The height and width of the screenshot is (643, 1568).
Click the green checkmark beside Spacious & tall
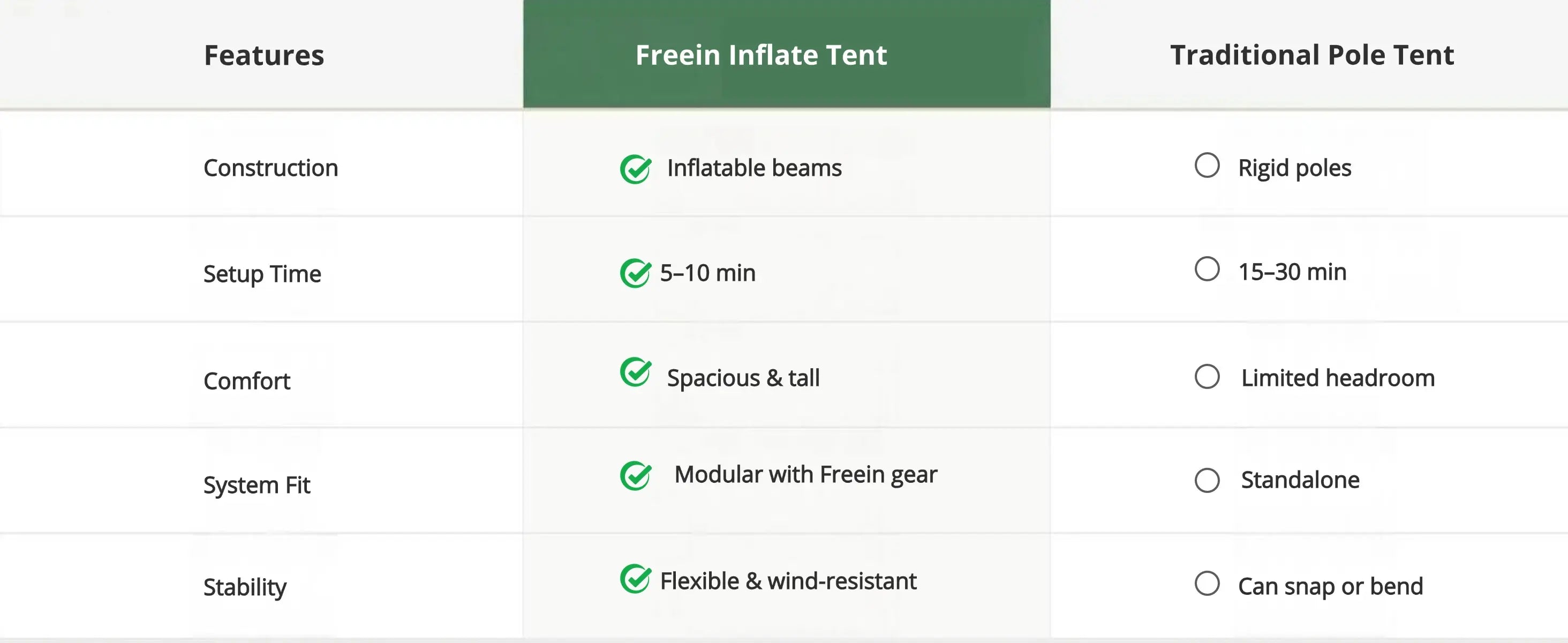[636, 372]
